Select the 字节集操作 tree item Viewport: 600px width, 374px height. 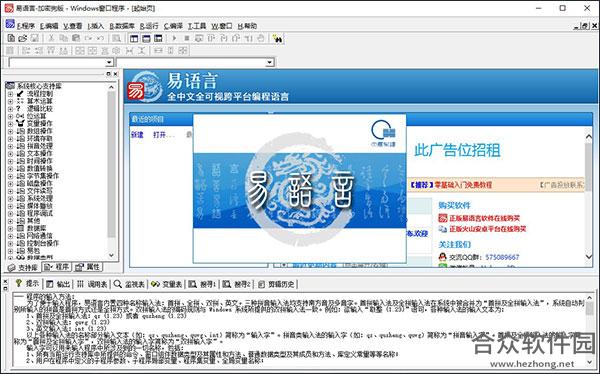(x=43, y=176)
